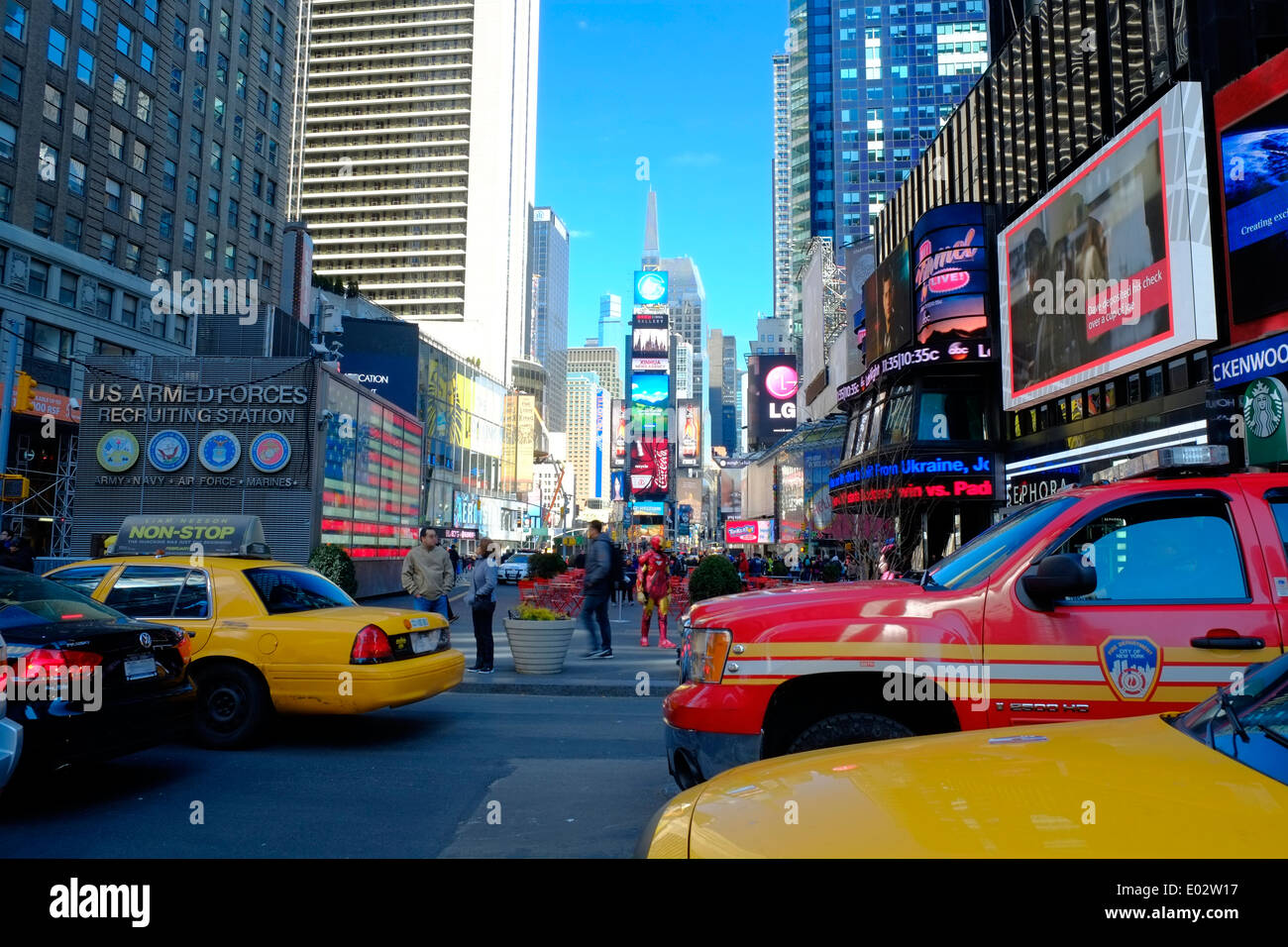The height and width of the screenshot is (947, 1288).
Task: Click the person in Iron Man costume
Action: pyautogui.click(x=654, y=591)
